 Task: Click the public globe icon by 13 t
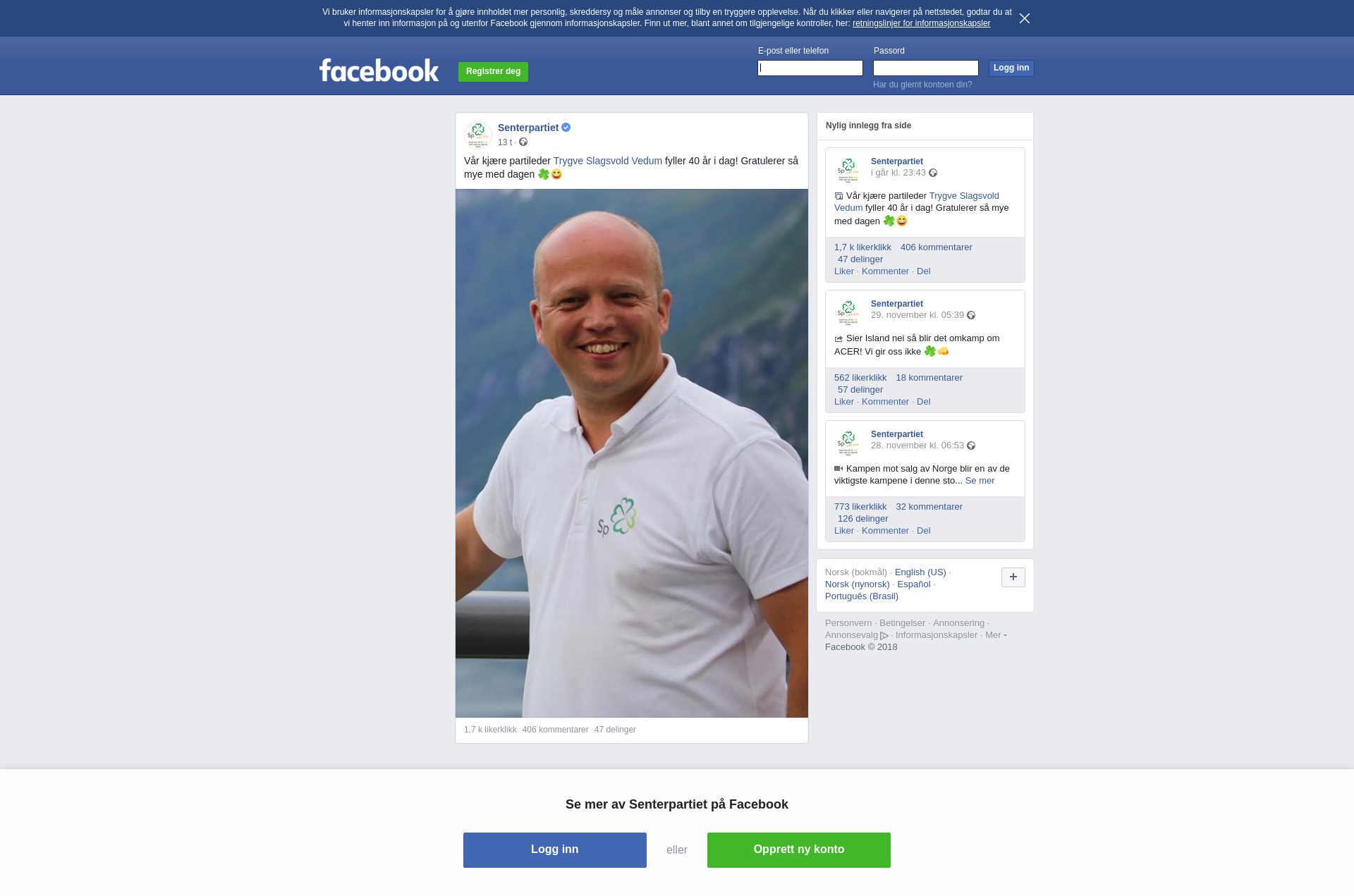point(523,142)
